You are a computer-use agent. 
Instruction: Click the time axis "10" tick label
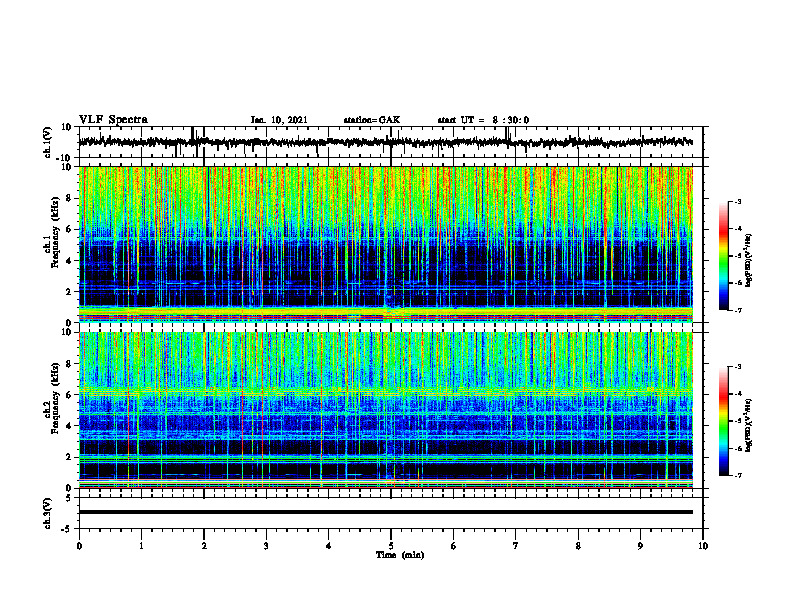point(703,546)
